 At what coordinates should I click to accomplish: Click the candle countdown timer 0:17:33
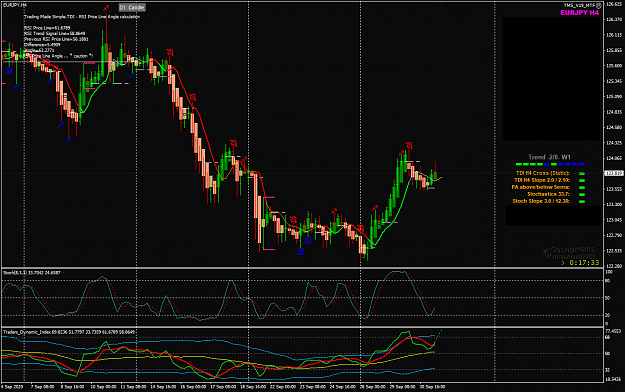click(584, 263)
